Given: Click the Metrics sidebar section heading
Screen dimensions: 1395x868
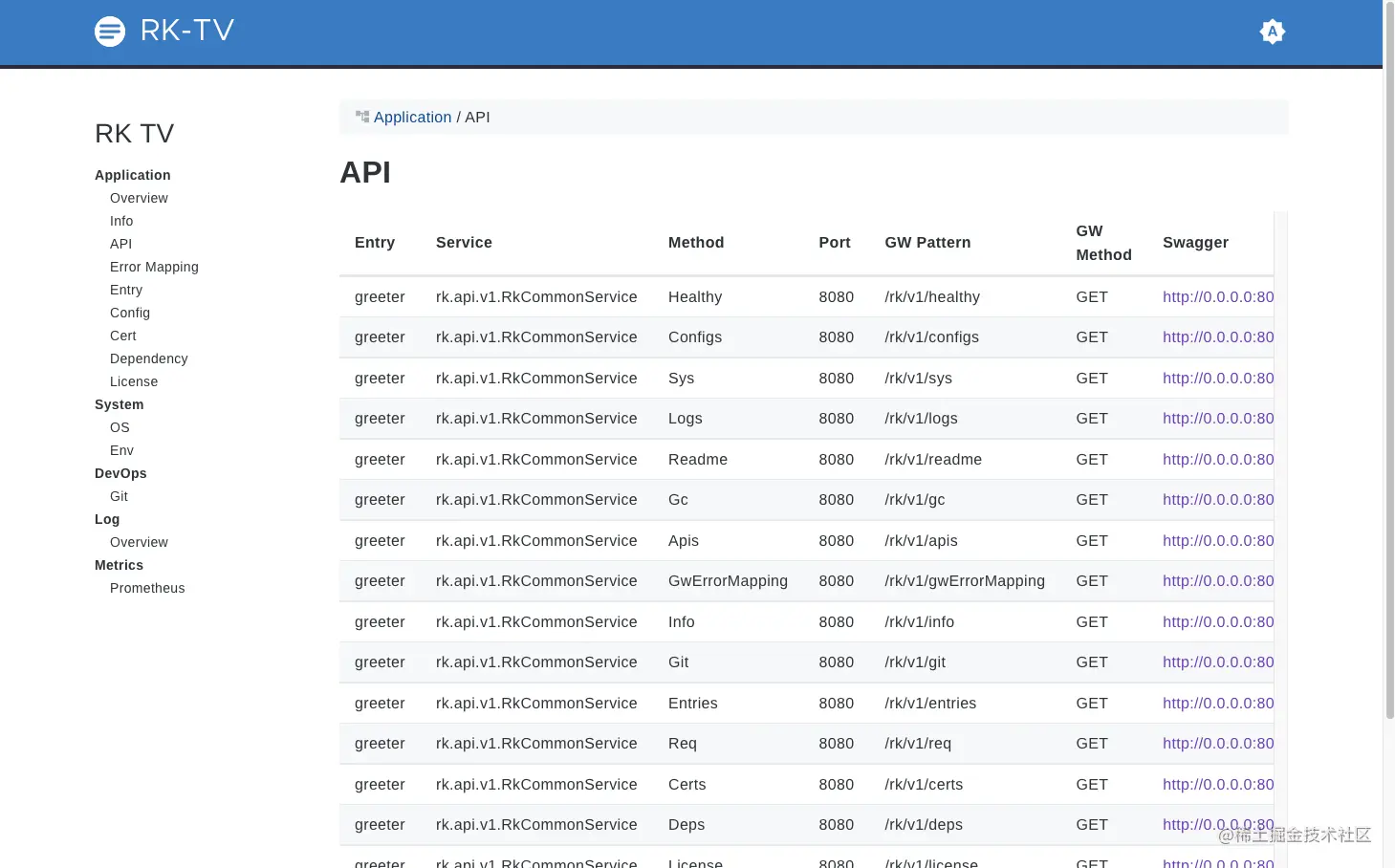Looking at the screenshot, I should [119, 565].
